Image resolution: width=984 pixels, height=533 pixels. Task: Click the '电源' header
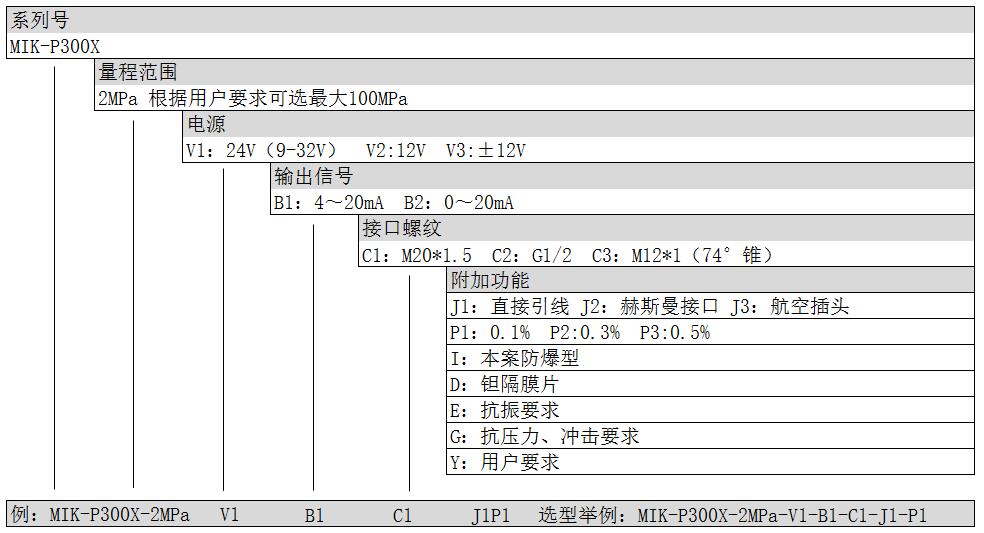pyautogui.click(x=206, y=124)
